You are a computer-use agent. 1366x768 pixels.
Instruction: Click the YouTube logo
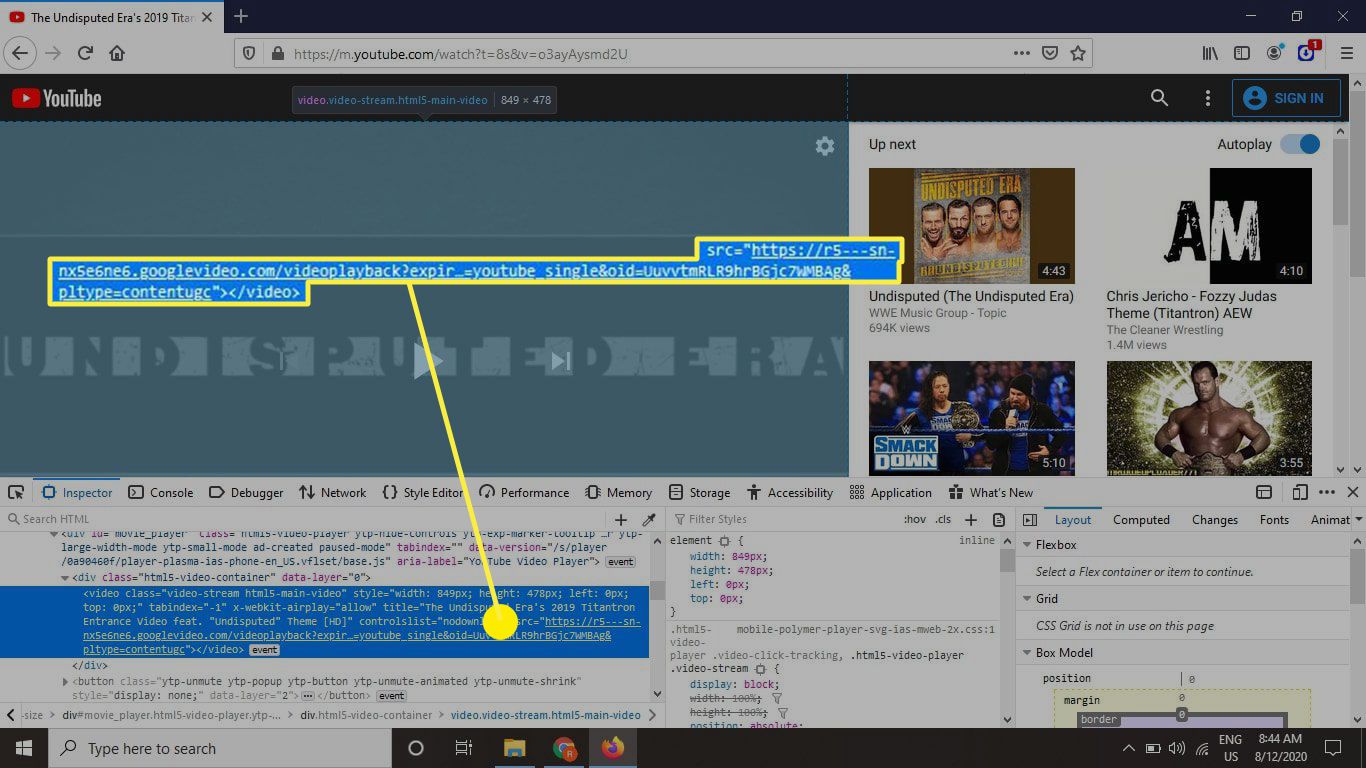coord(57,98)
